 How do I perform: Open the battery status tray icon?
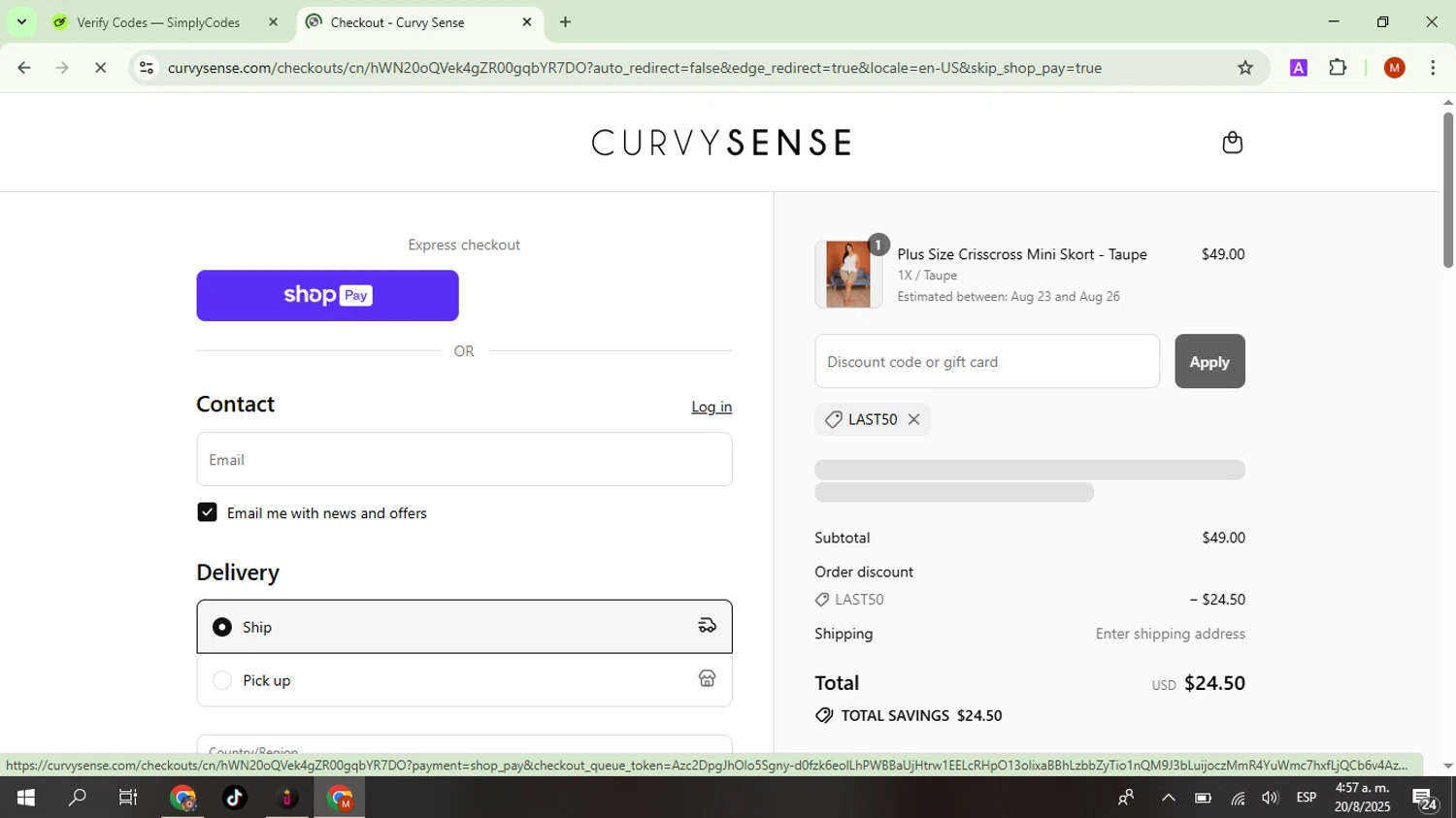coord(1203,798)
